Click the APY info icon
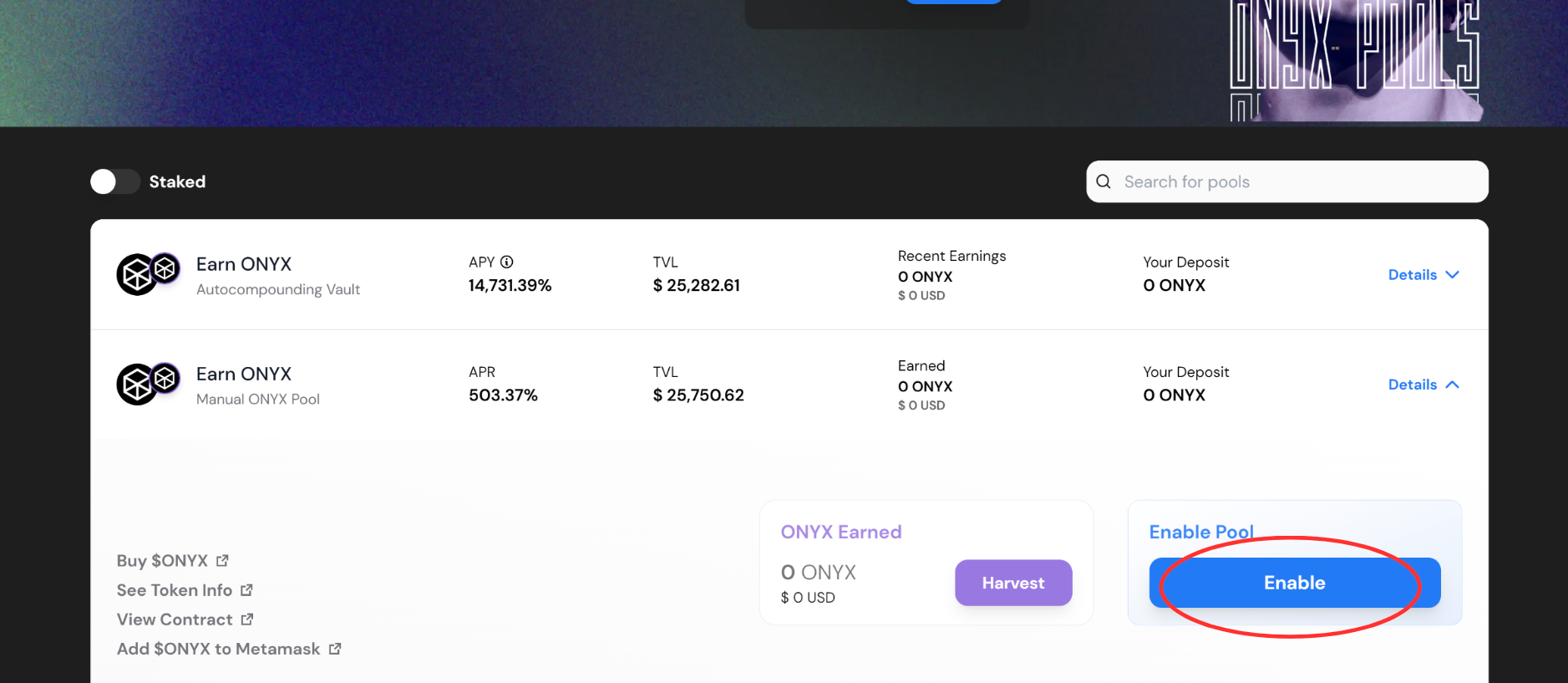 [x=506, y=262]
